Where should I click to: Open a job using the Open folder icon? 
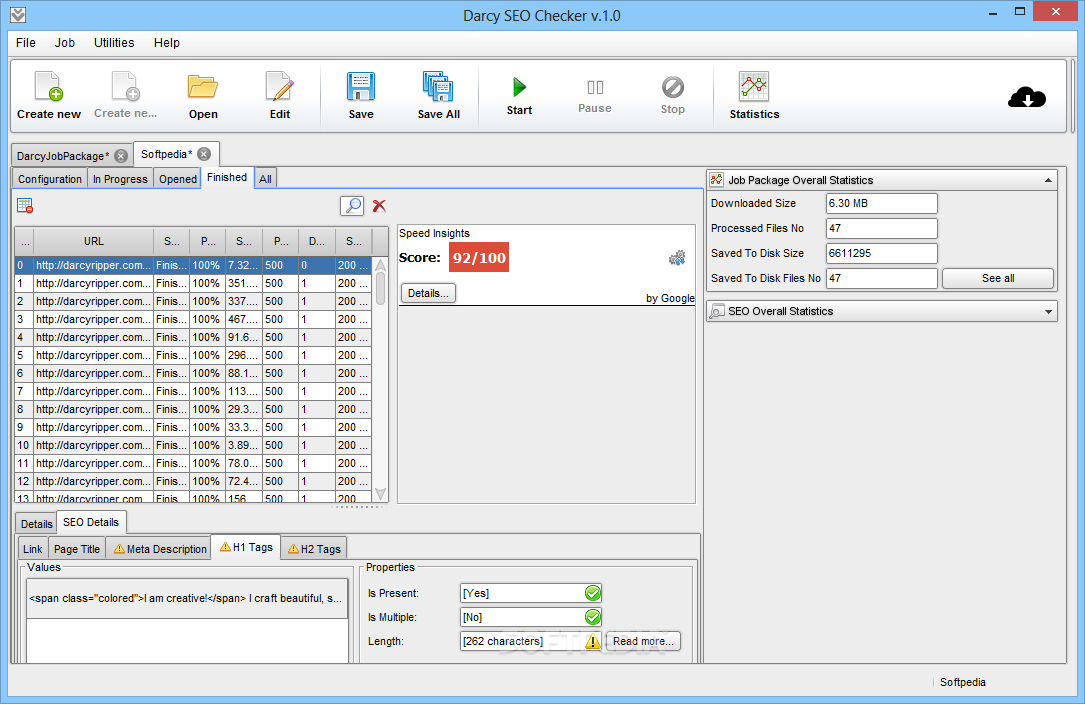pos(203,87)
